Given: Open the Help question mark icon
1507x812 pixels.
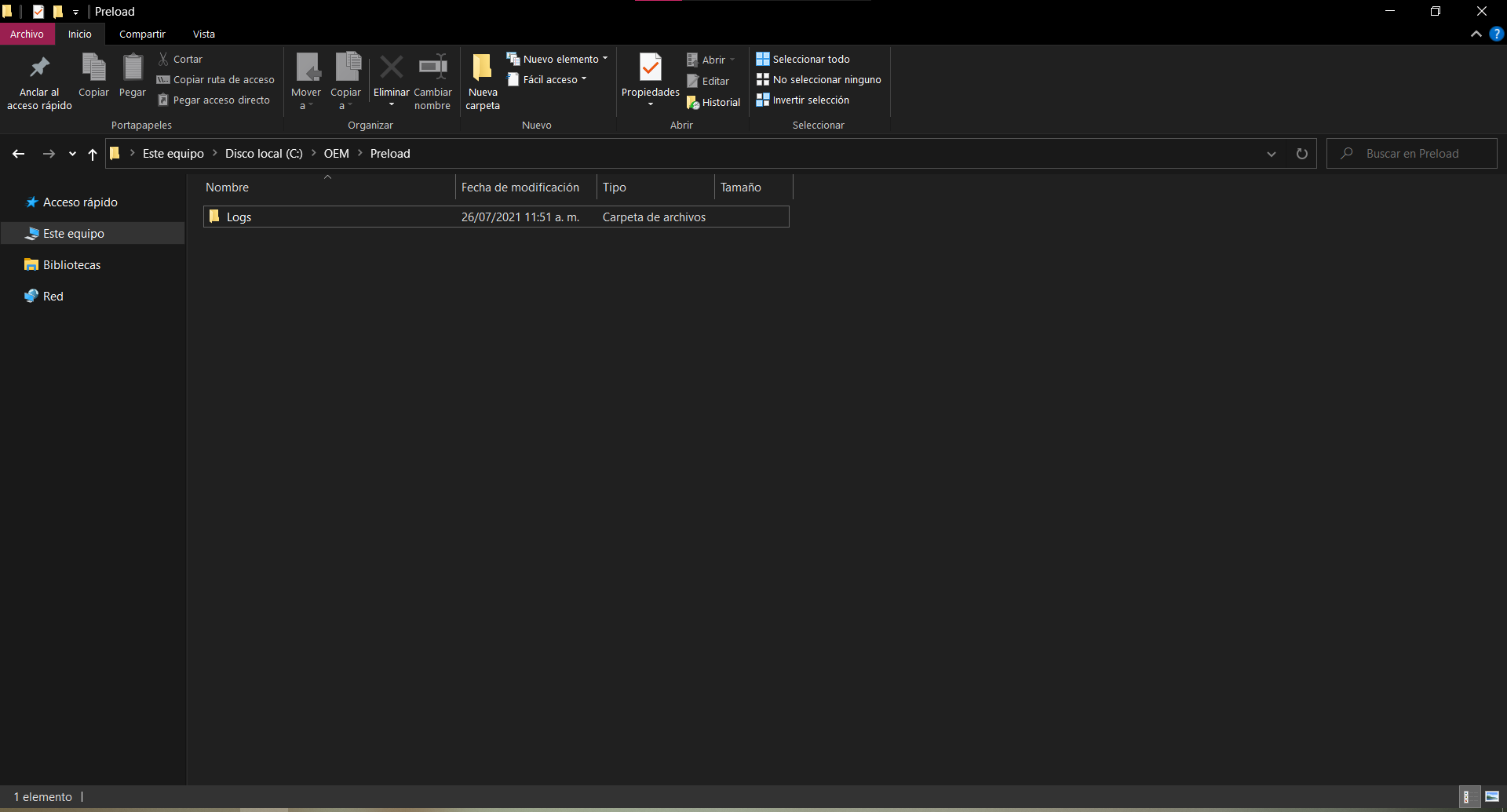Looking at the screenshot, I should (x=1497, y=34).
